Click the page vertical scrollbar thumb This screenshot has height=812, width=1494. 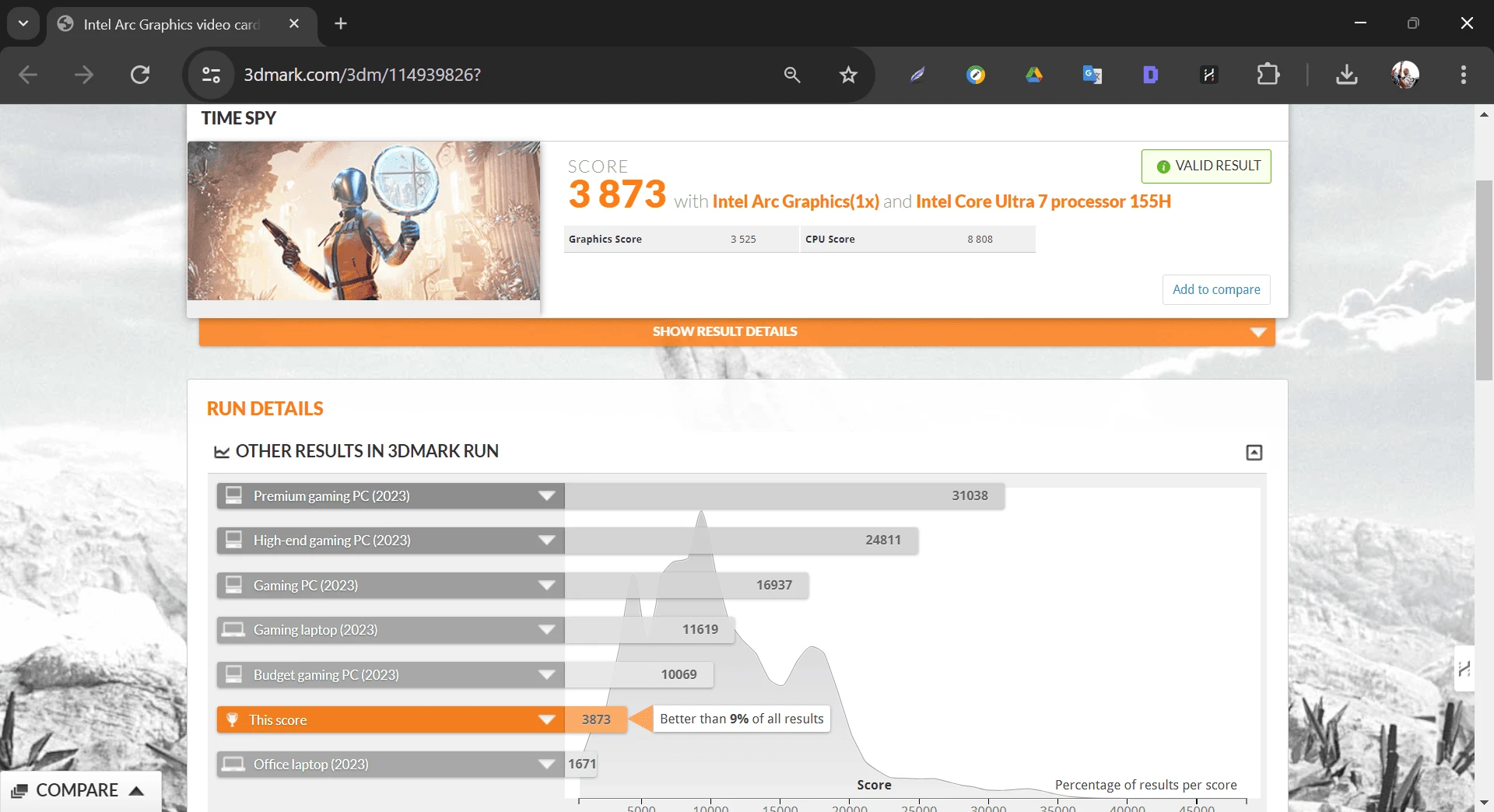click(1484, 280)
